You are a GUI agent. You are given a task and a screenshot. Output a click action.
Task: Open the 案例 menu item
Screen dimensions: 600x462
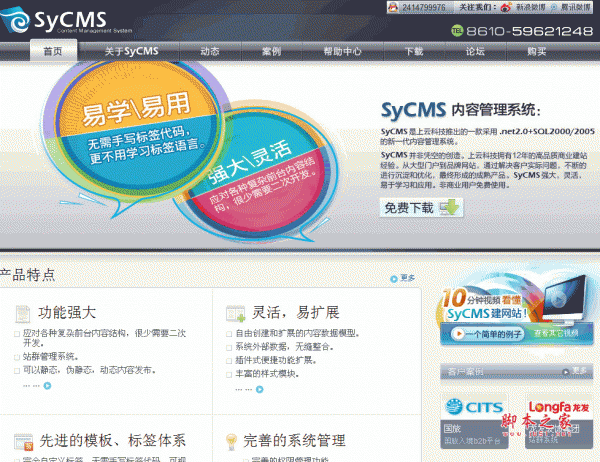click(271, 51)
